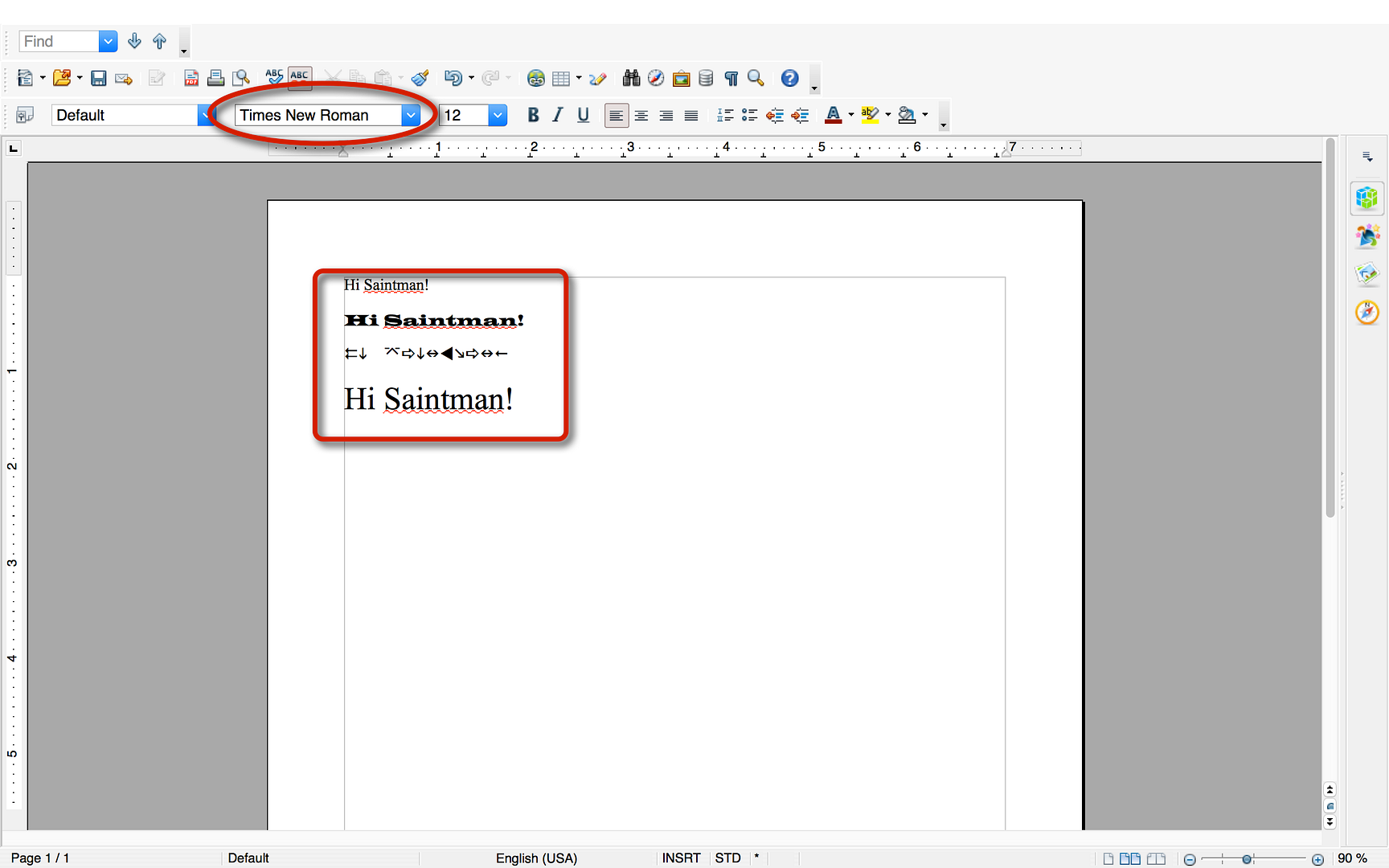Open the Navigation round button on scrollbar
1389x868 pixels.
point(1330,806)
